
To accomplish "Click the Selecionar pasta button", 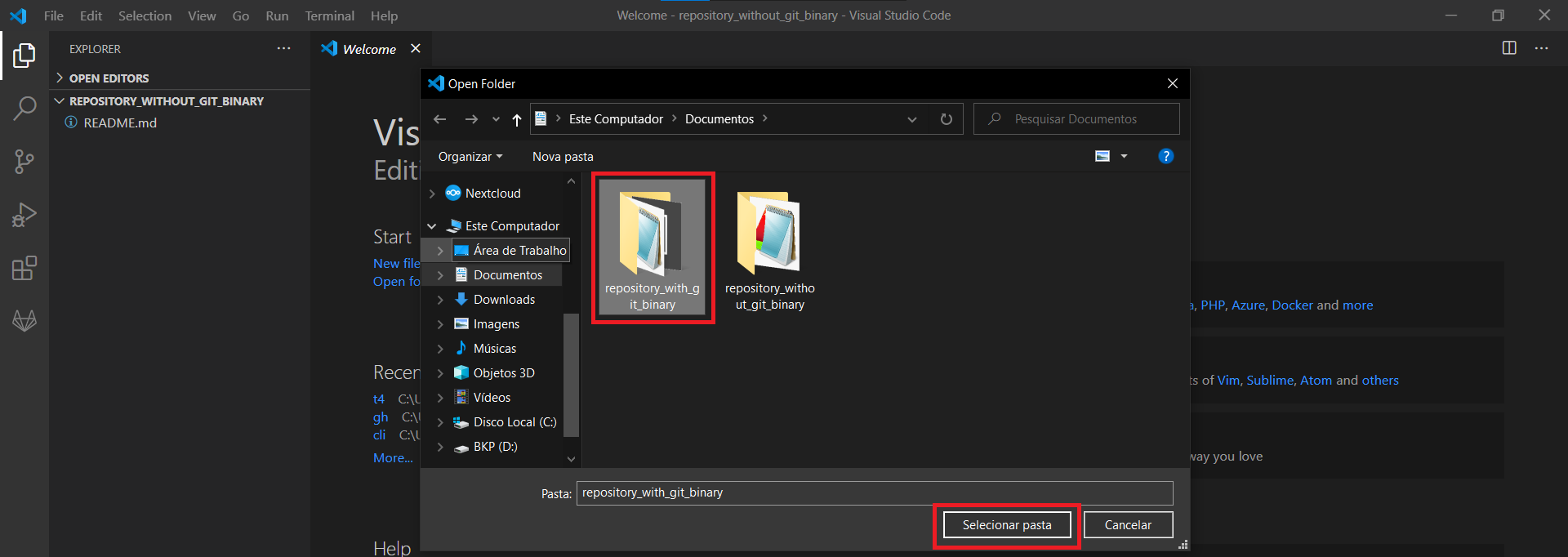I will (x=1006, y=525).
